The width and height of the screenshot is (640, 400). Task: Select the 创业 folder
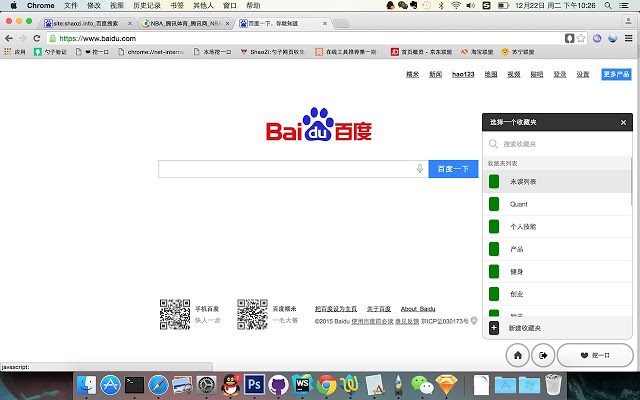[557, 294]
